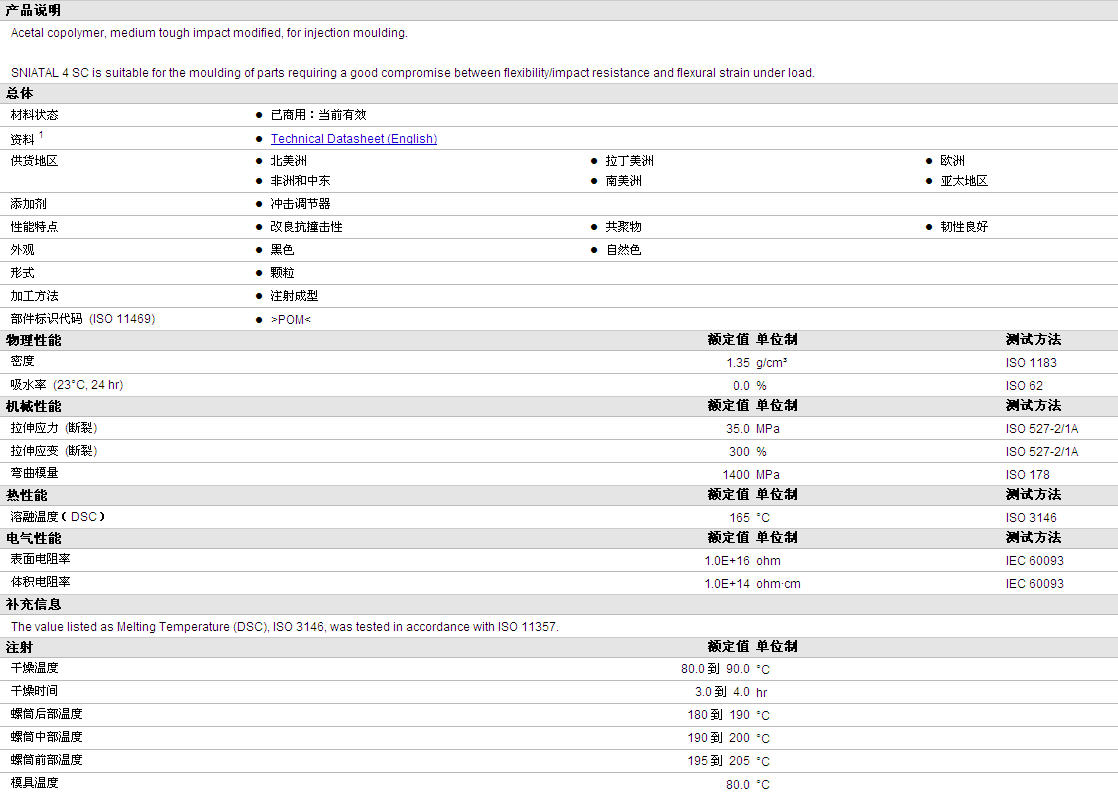The height and width of the screenshot is (794, 1118).
Task: Select the 共聚物 feature entry
Action: [624, 227]
